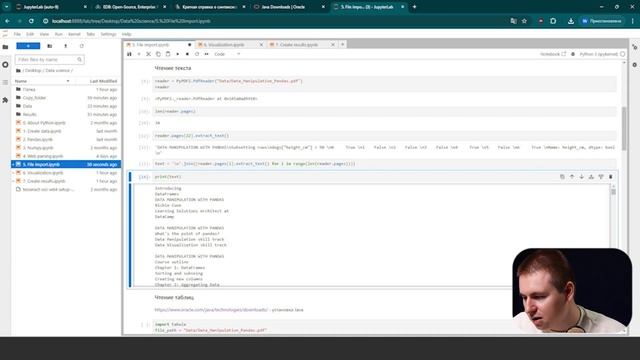Copy the selected cell from toolbar
Image resolution: width=640 pixels, height=360 pixels.
tap(158, 54)
